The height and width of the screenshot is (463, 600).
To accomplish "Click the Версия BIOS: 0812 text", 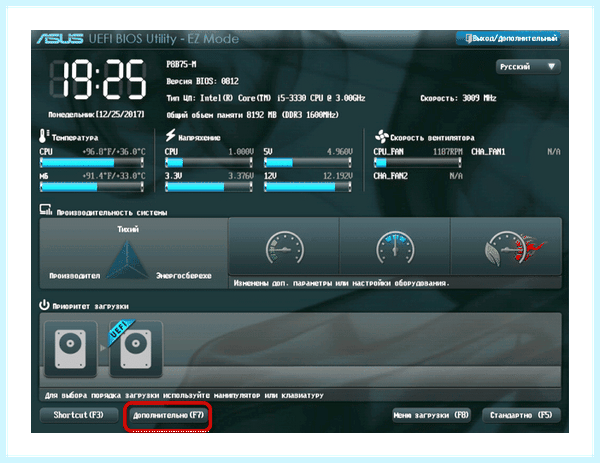I will tap(202, 81).
